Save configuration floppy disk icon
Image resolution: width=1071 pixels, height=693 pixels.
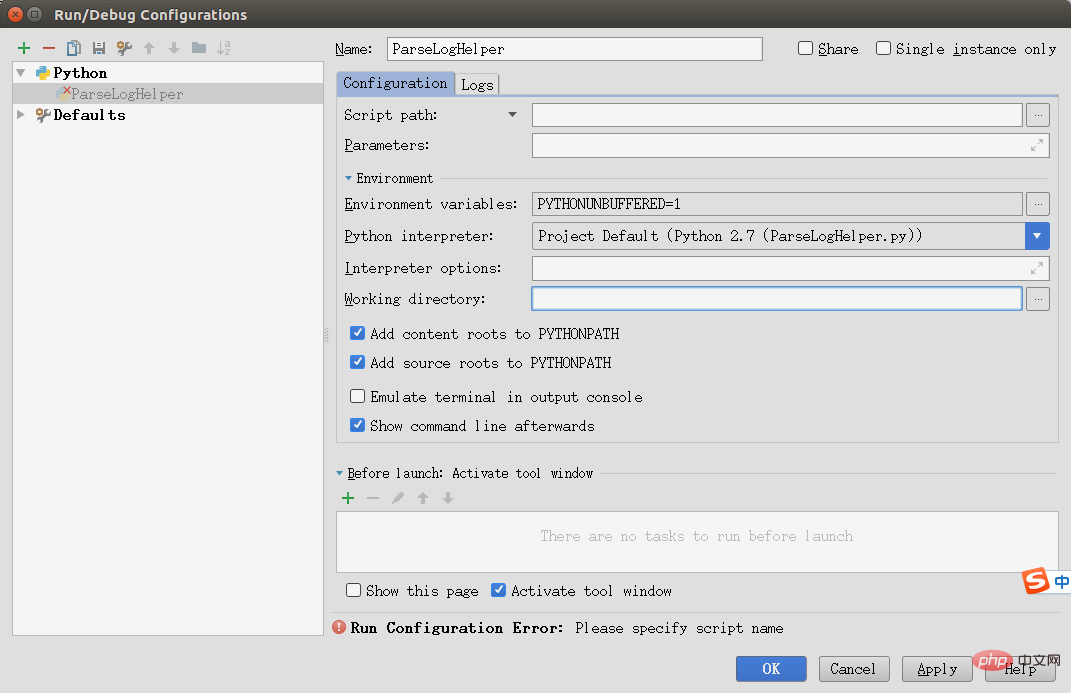(x=99, y=48)
